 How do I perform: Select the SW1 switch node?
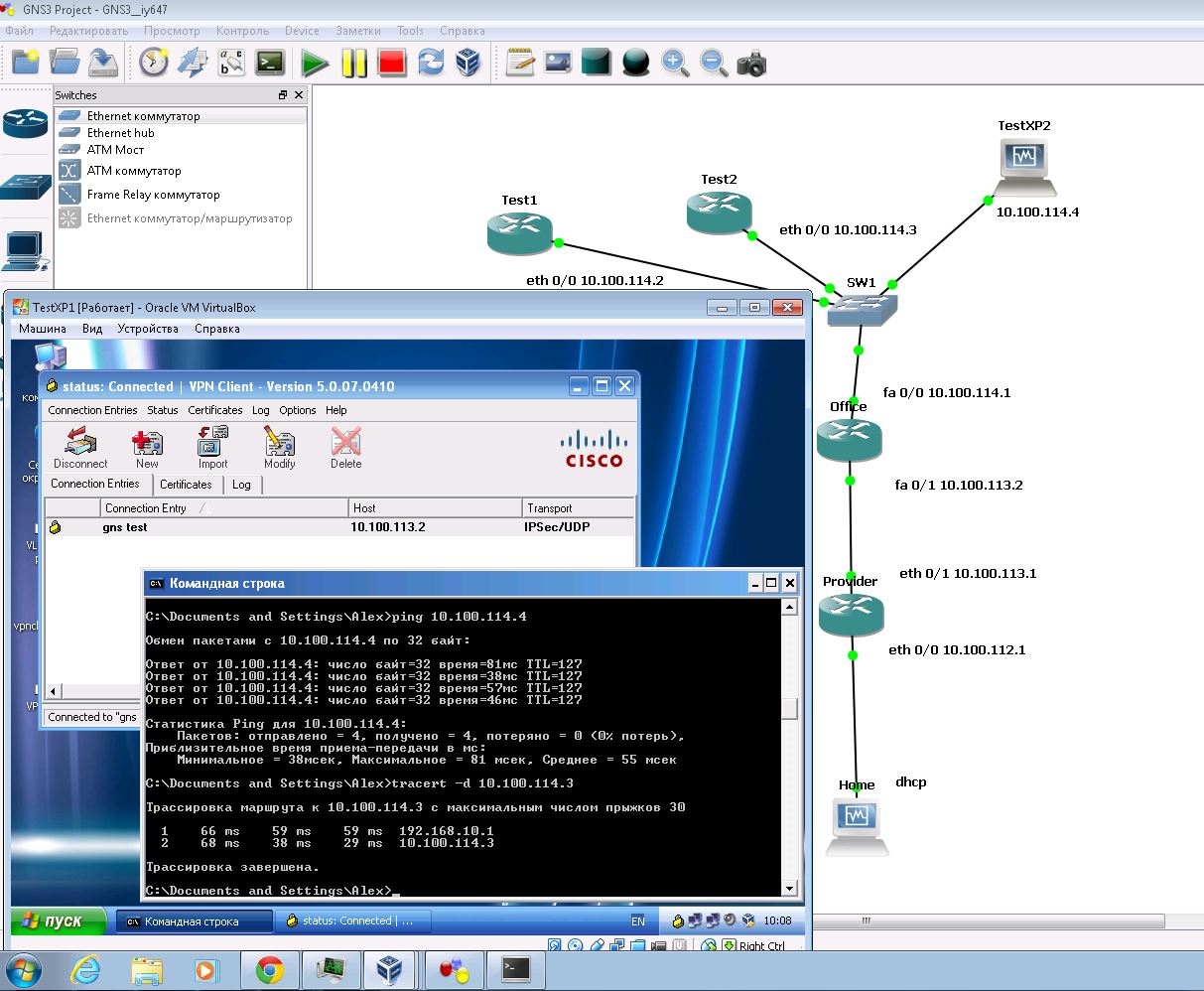coord(862,310)
